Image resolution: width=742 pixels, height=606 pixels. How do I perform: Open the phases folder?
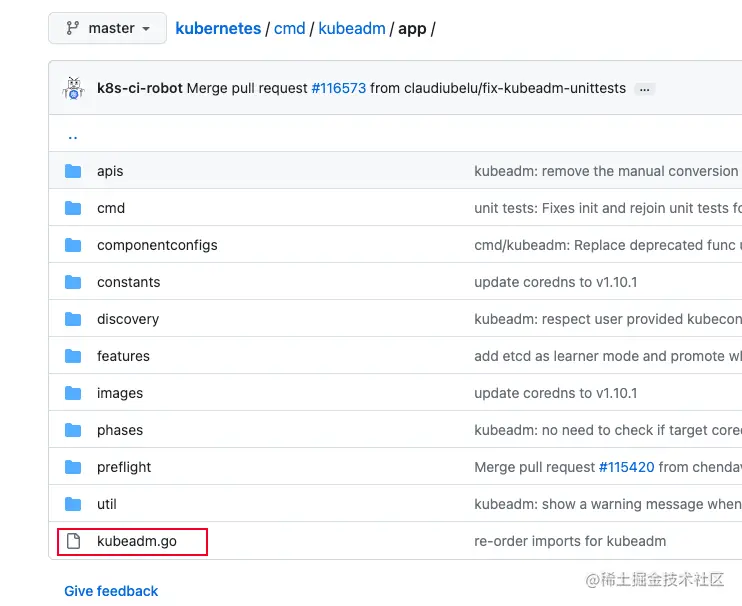[120, 430]
